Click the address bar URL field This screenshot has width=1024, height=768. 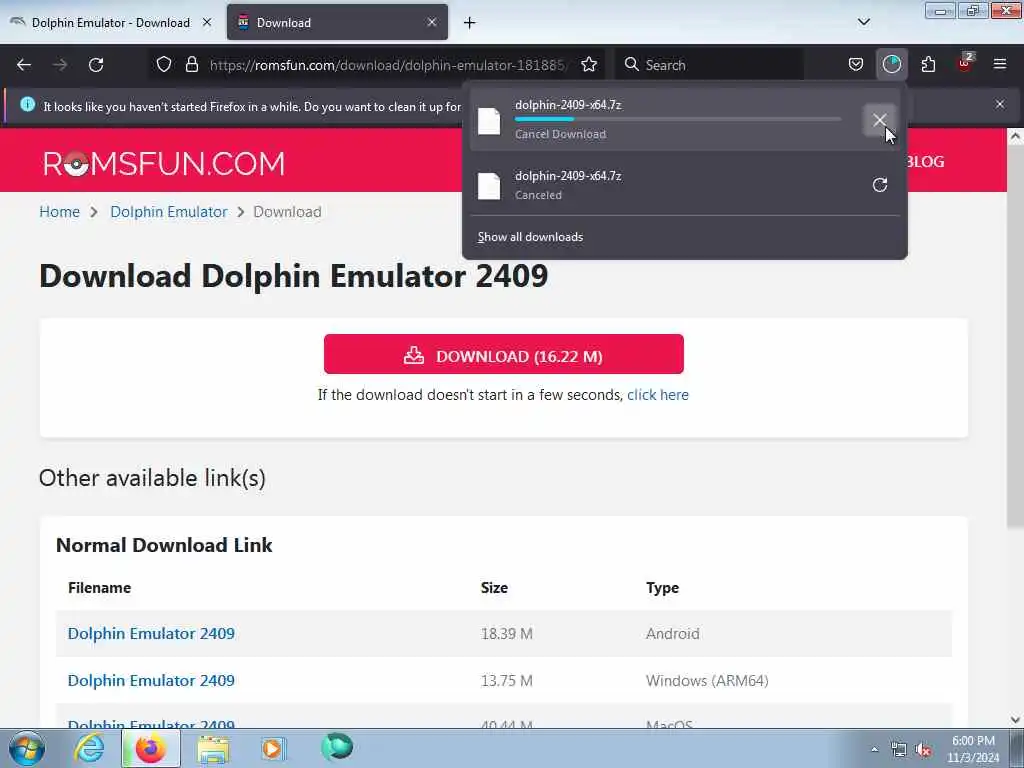[x=389, y=65]
